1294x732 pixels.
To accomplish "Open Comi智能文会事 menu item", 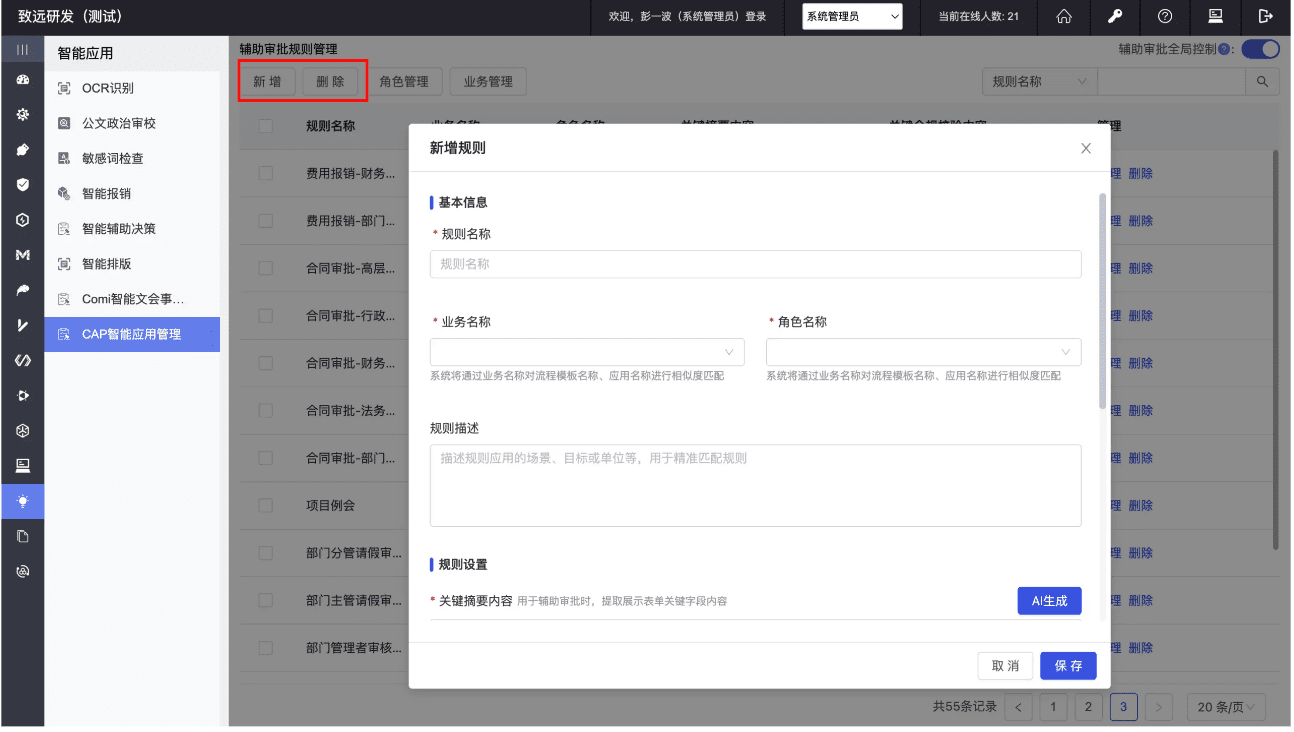I will pyautogui.click(x=132, y=299).
